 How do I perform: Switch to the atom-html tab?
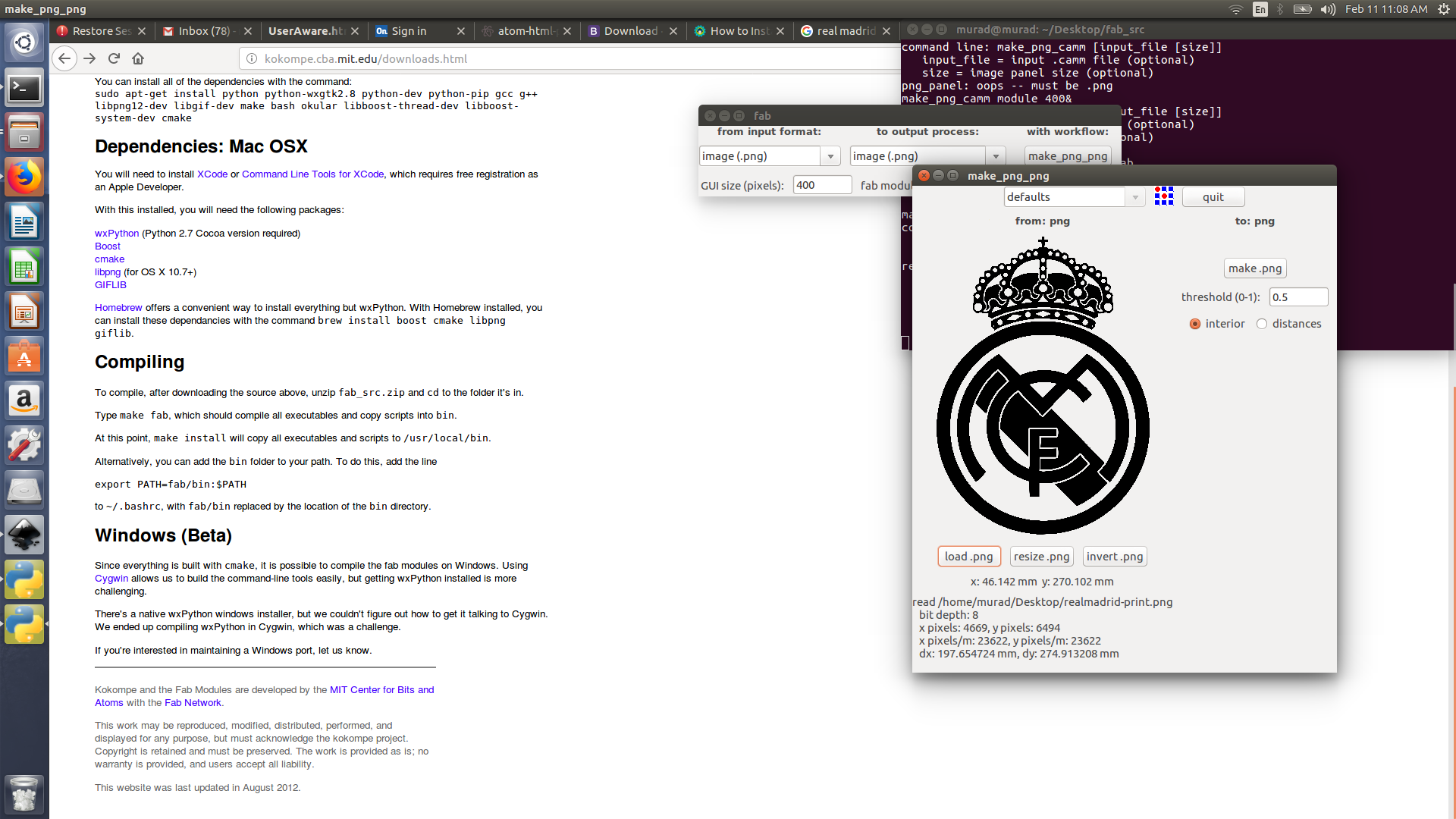(527, 31)
